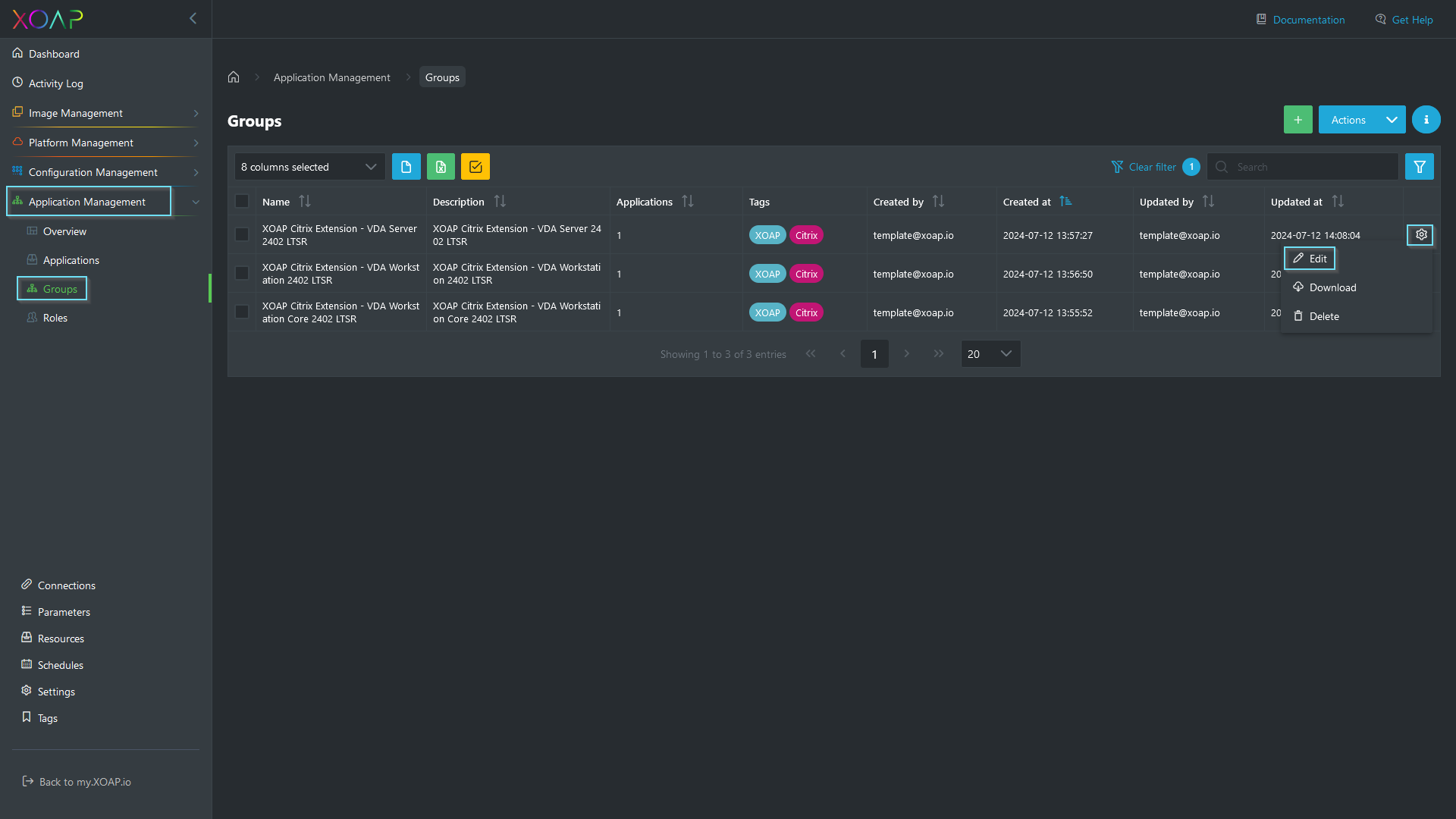Click the XOAP logo
This screenshot has height=819, width=1456.
(48, 19)
